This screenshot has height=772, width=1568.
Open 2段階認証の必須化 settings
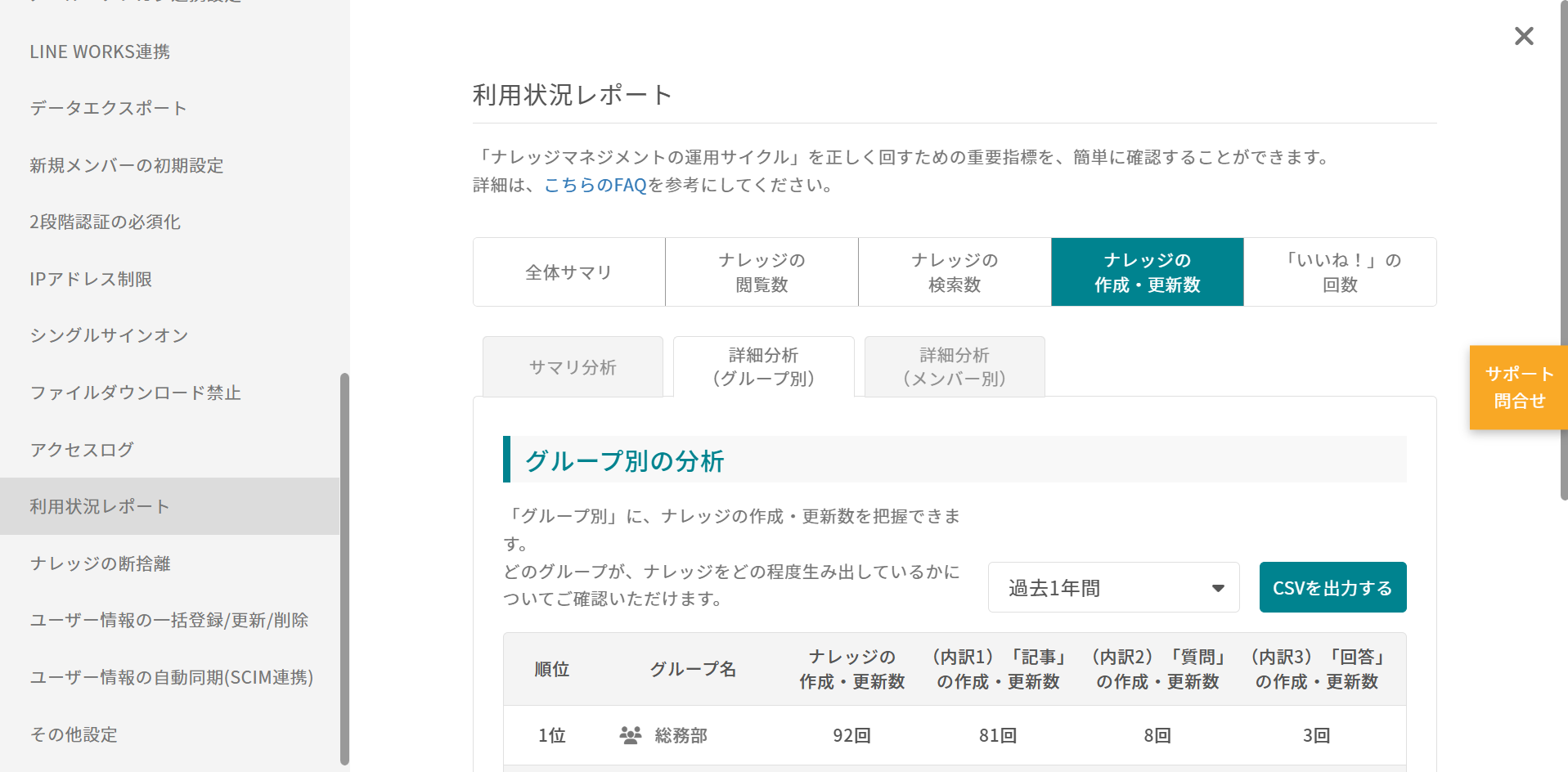point(105,222)
